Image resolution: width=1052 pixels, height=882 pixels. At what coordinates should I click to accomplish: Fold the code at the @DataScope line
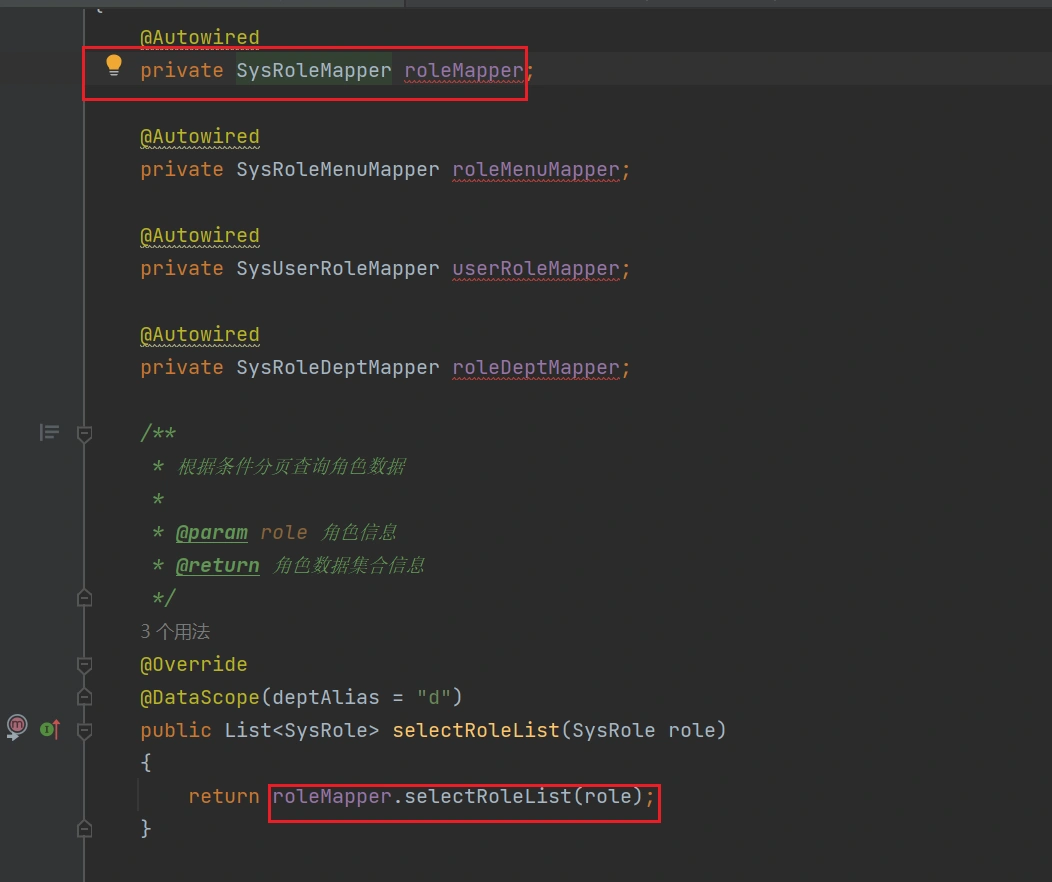pos(85,697)
